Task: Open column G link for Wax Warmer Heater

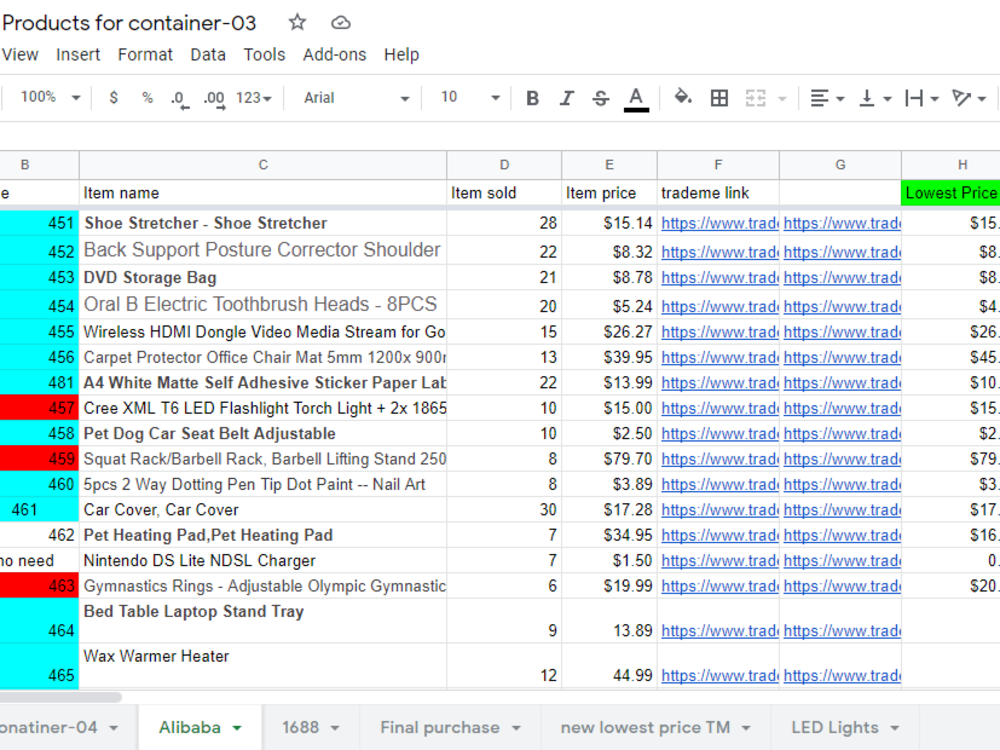Action: click(842, 675)
